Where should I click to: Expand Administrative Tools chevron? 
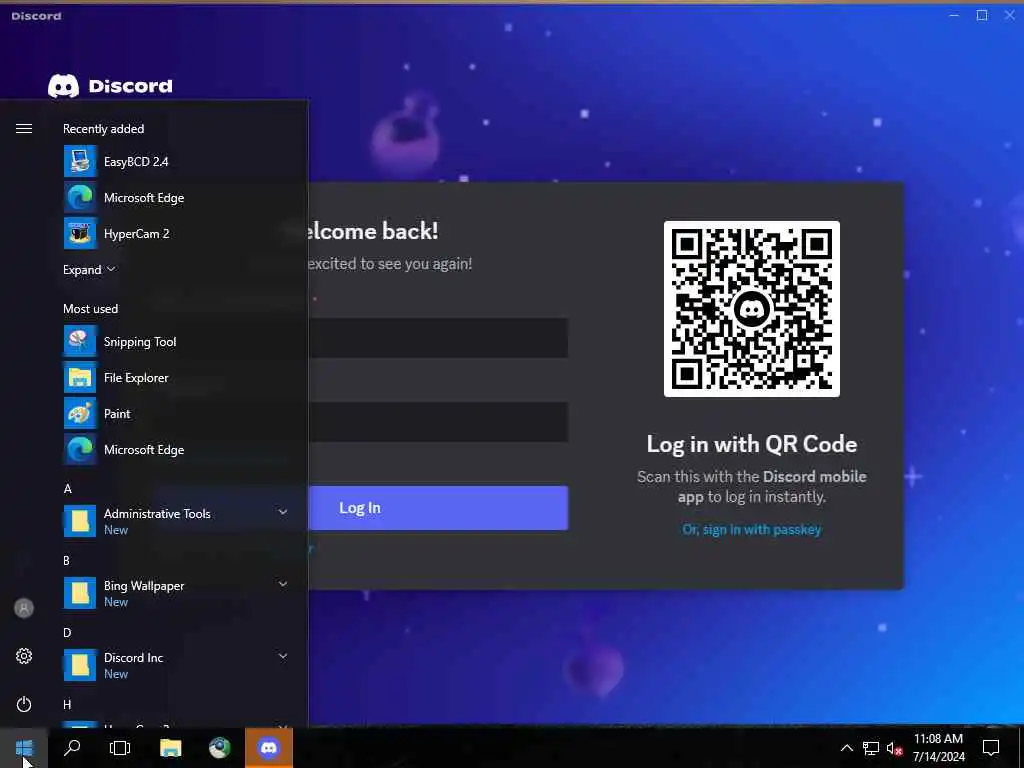pos(283,512)
